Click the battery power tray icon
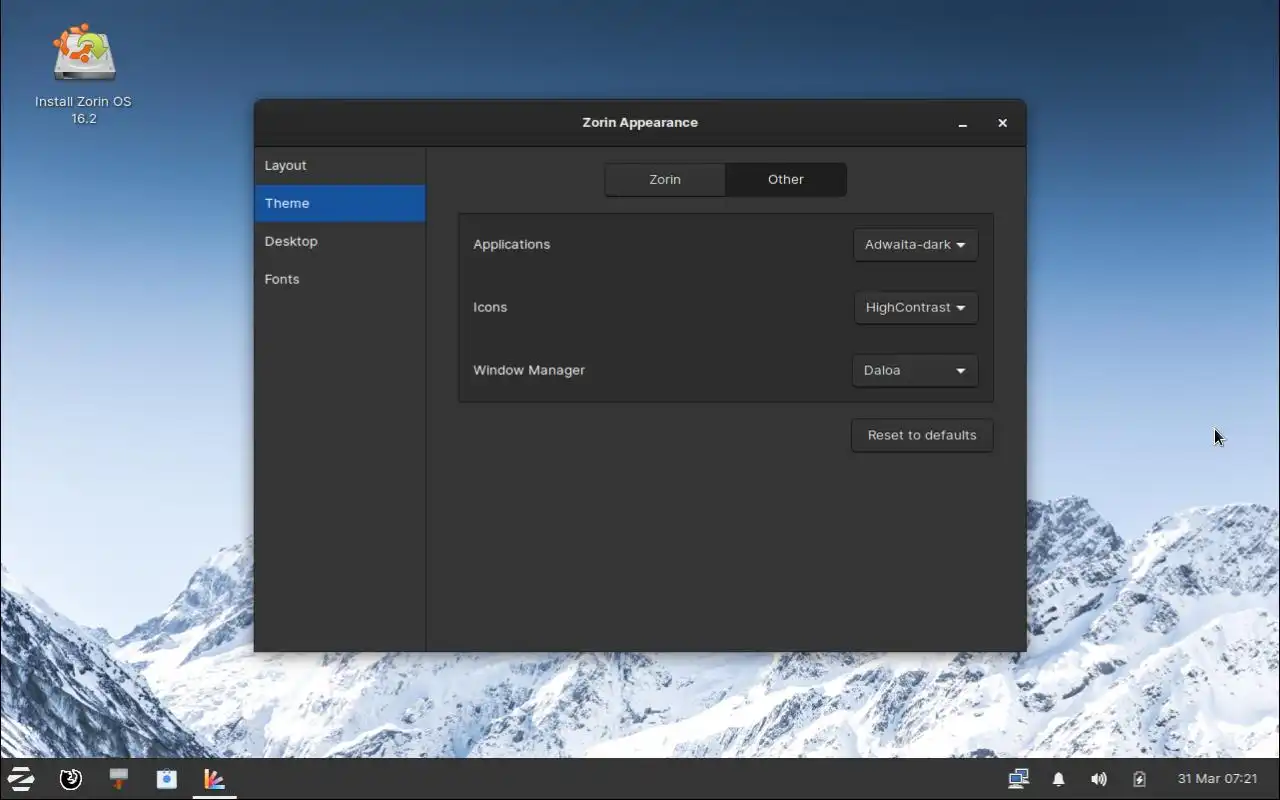Image resolution: width=1280 pixels, height=800 pixels. [1139, 779]
